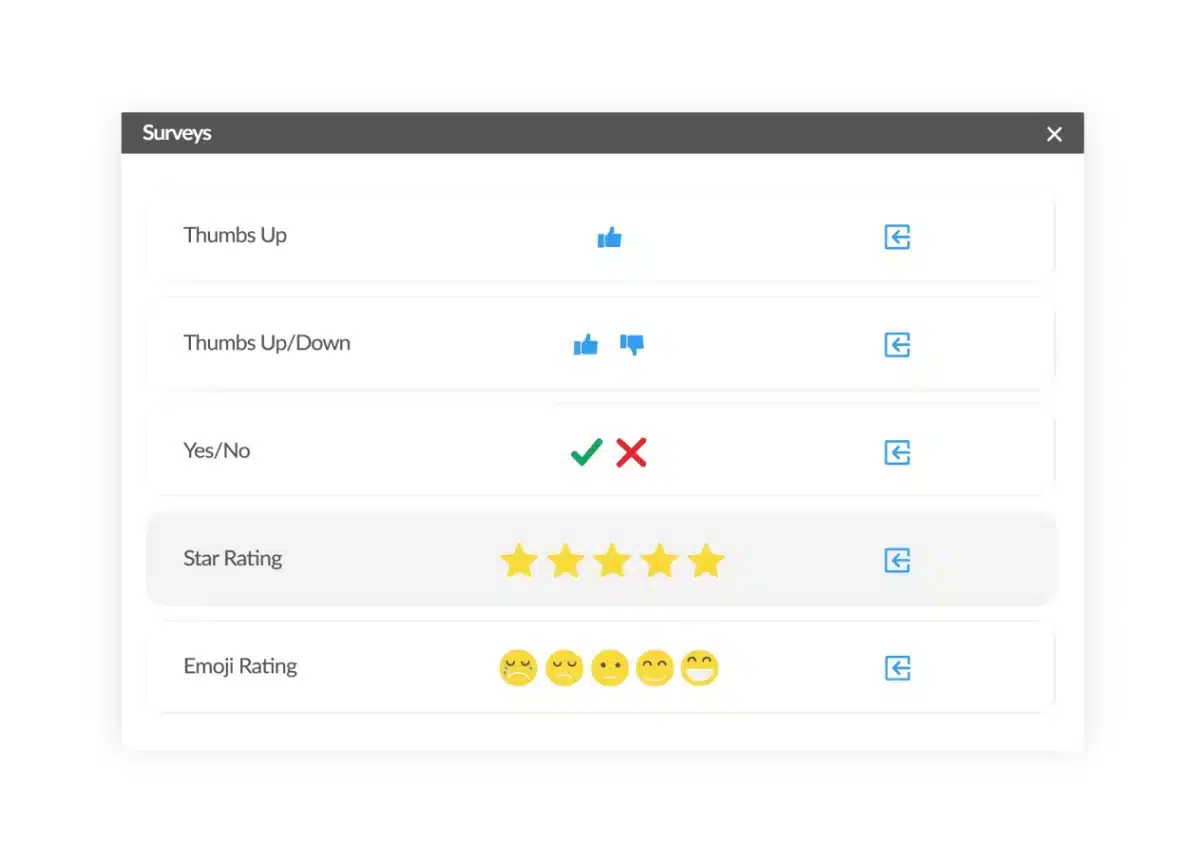Click the smiling emoji in Emoji Rating

pos(654,668)
